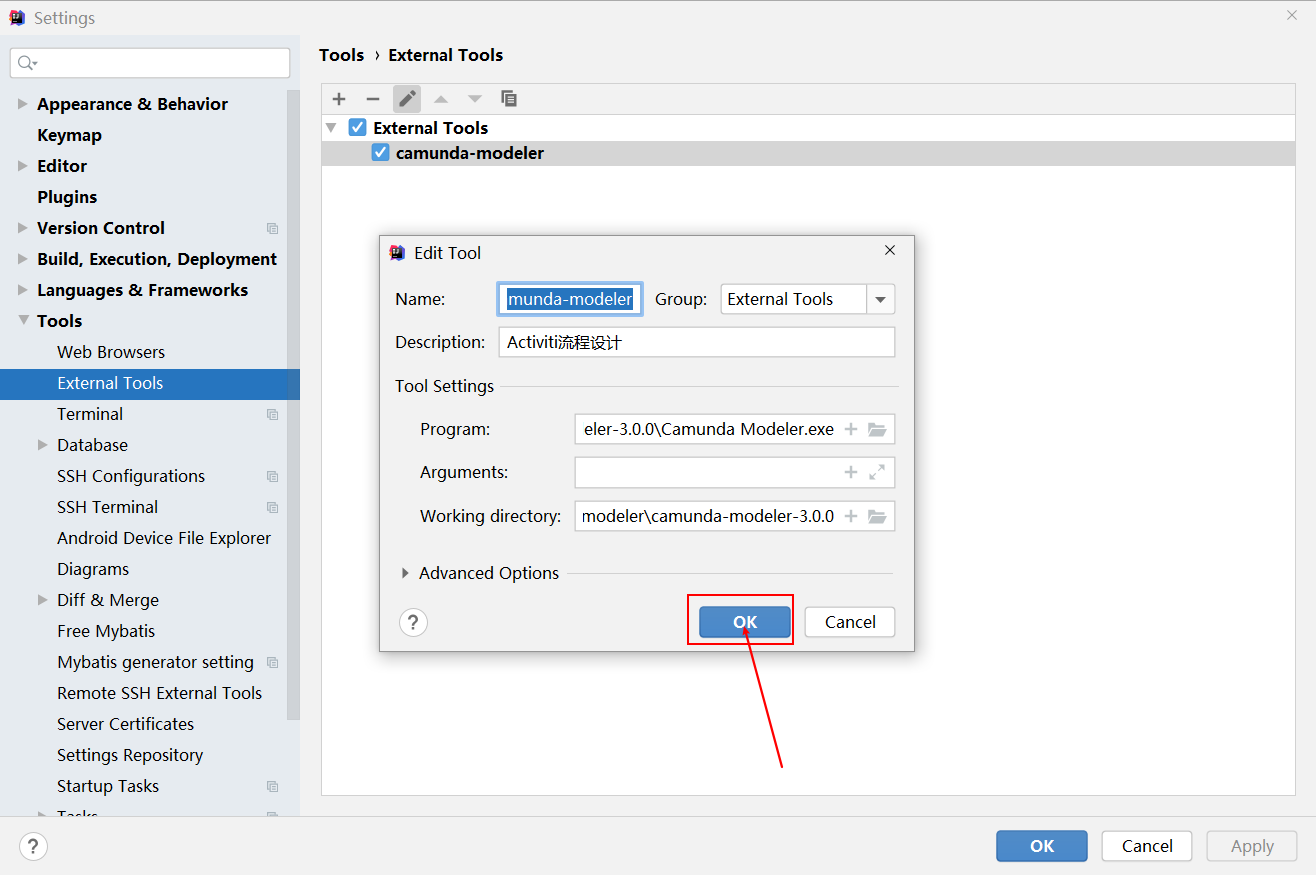Click project-level icon beside SSH Terminal
Viewport: 1316px width, 875px height.
[273, 507]
